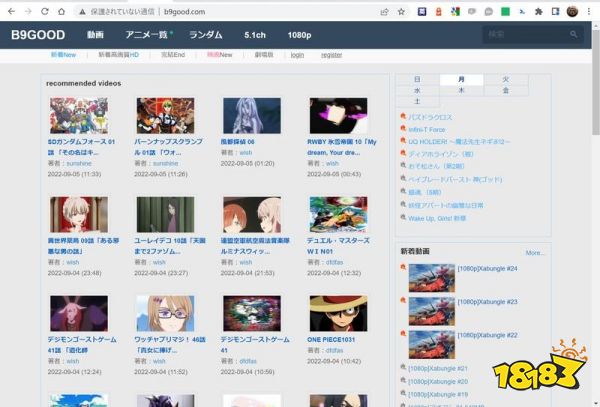The height and width of the screenshot is (407, 600).
Task: Toggle the browser side panel icon
Action: pos(555,12)
